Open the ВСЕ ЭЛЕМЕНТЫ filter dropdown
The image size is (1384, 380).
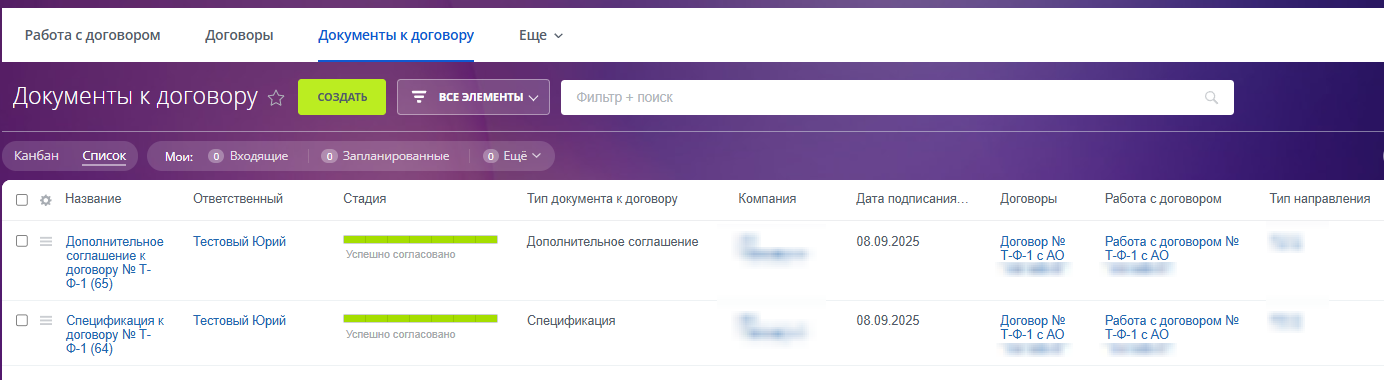coord(473,97)
